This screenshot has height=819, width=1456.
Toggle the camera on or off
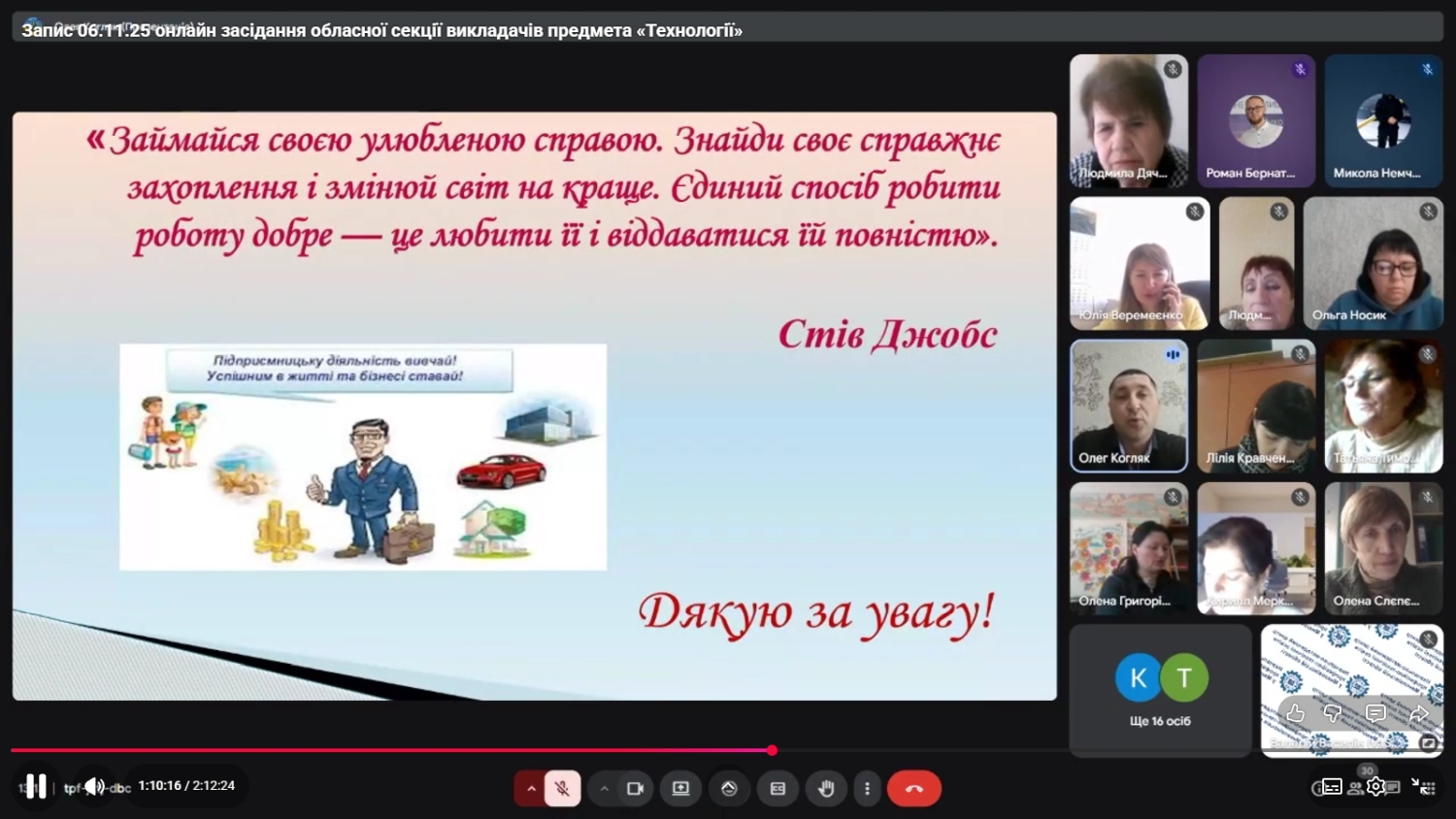point(635,789)
